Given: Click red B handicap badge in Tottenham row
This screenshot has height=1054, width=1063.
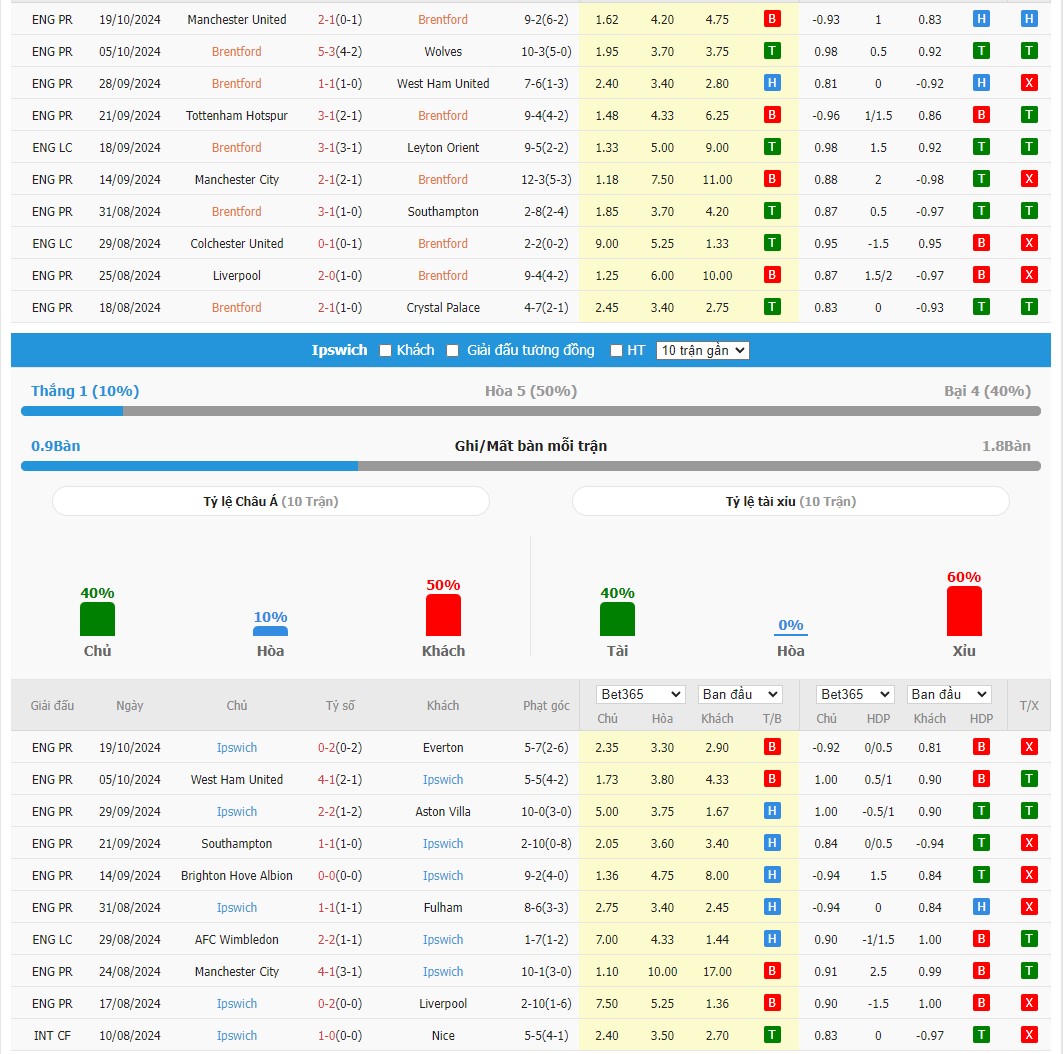Looking at the screenshot, I should tap(981, 115).
